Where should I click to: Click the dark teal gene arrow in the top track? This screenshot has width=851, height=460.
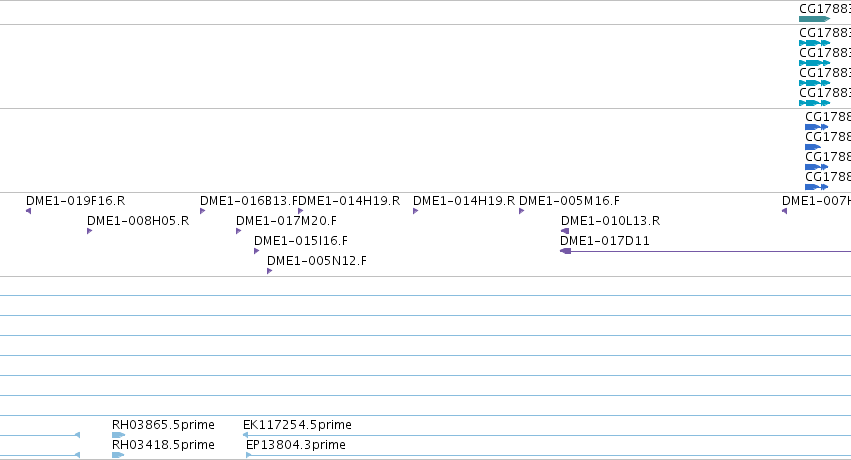pos(815,19)
